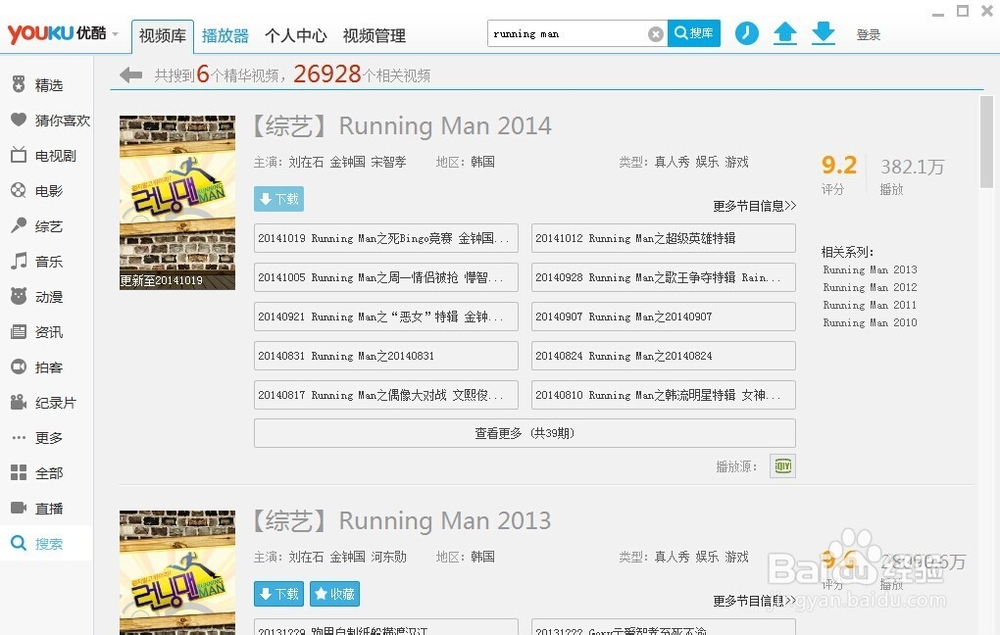
Task: Click the 搜库 search button
Action: pos(694,33)
